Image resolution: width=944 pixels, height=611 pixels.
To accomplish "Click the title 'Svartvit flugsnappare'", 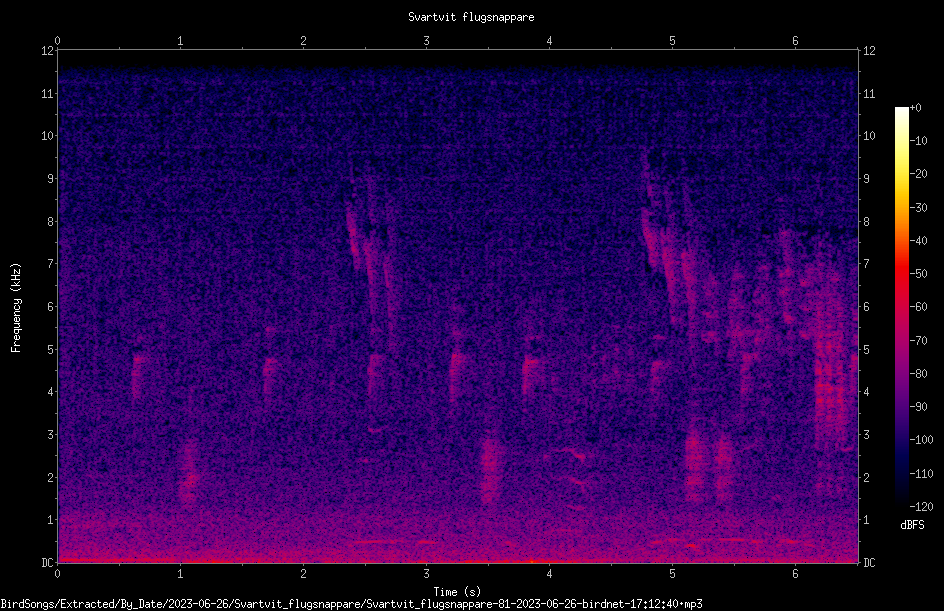I will pyautogui.click(x=471, y=17).
